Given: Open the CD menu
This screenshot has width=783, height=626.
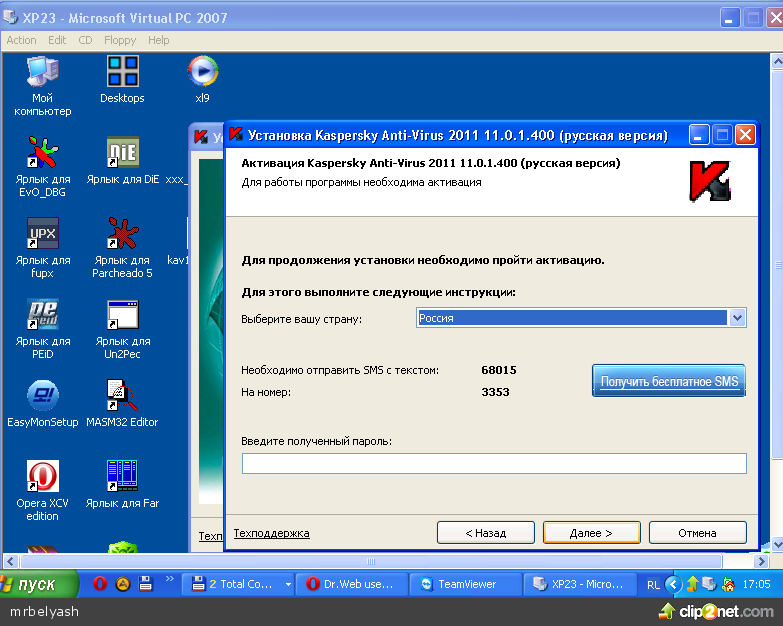Looking at the screenshot, I should (x=85, y=40).
